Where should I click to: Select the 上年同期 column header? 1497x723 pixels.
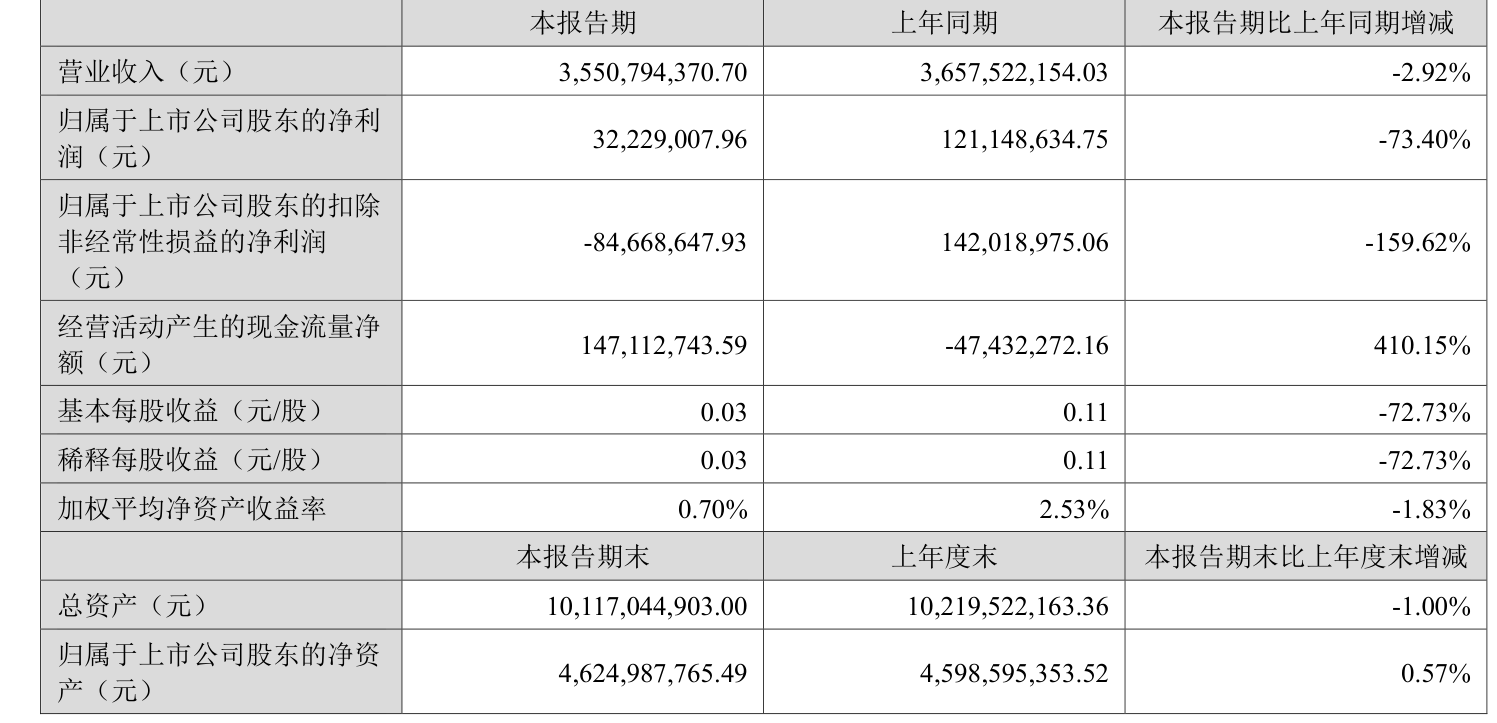coord(943,22)
